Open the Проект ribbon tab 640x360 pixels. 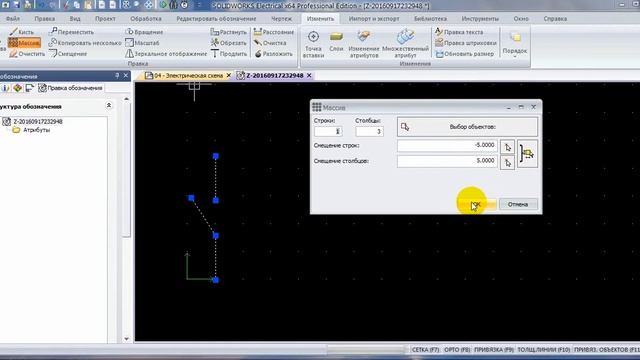105,19
